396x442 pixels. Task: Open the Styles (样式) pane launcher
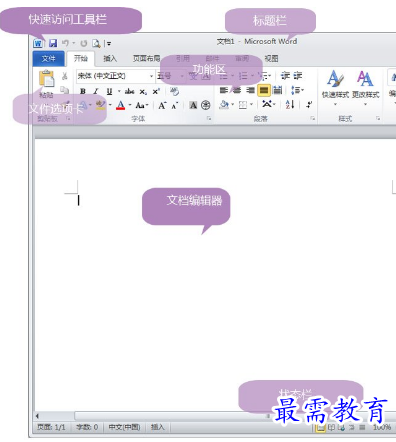378,118
